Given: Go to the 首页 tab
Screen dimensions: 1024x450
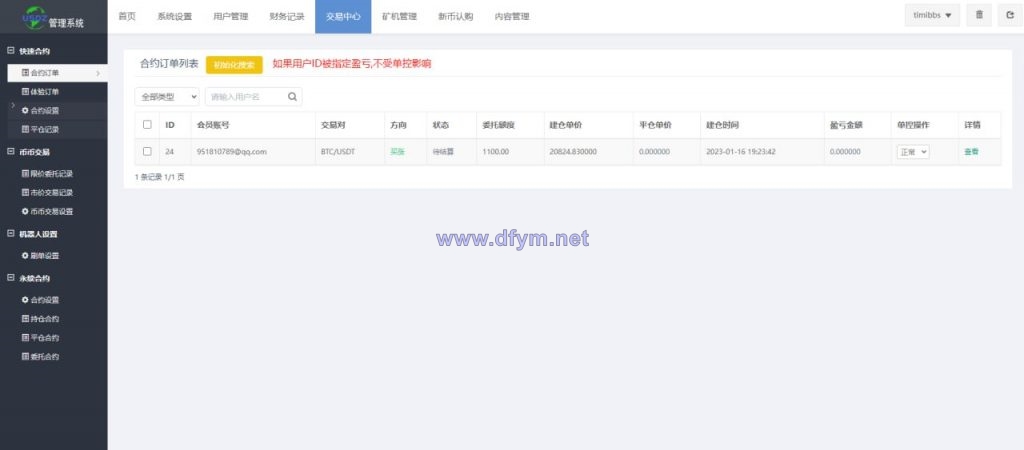Looking at the screenshot, I should pyautogui.click(x=127, y=17).
